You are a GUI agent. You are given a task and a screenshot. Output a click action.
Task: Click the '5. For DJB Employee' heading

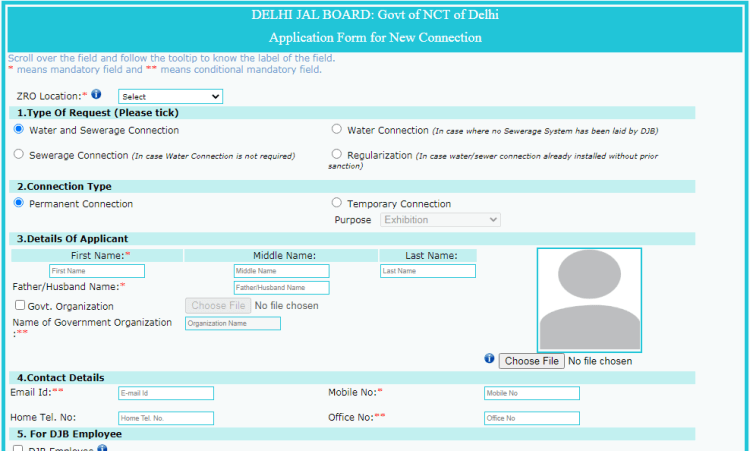coord(70,434)
